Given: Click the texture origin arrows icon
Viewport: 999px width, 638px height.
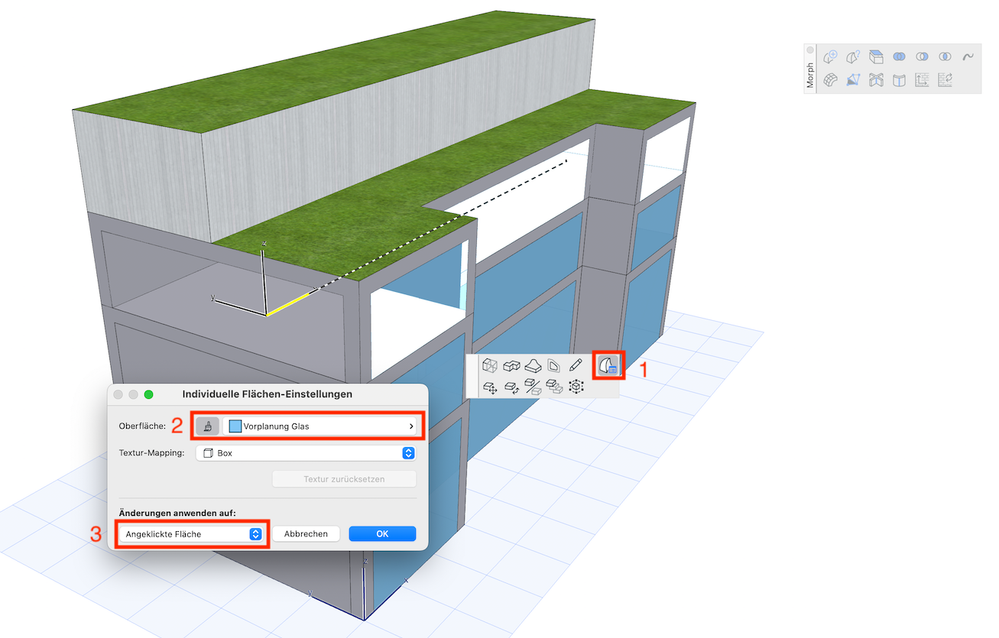Looking at the screenshot, I should (922, 80).
